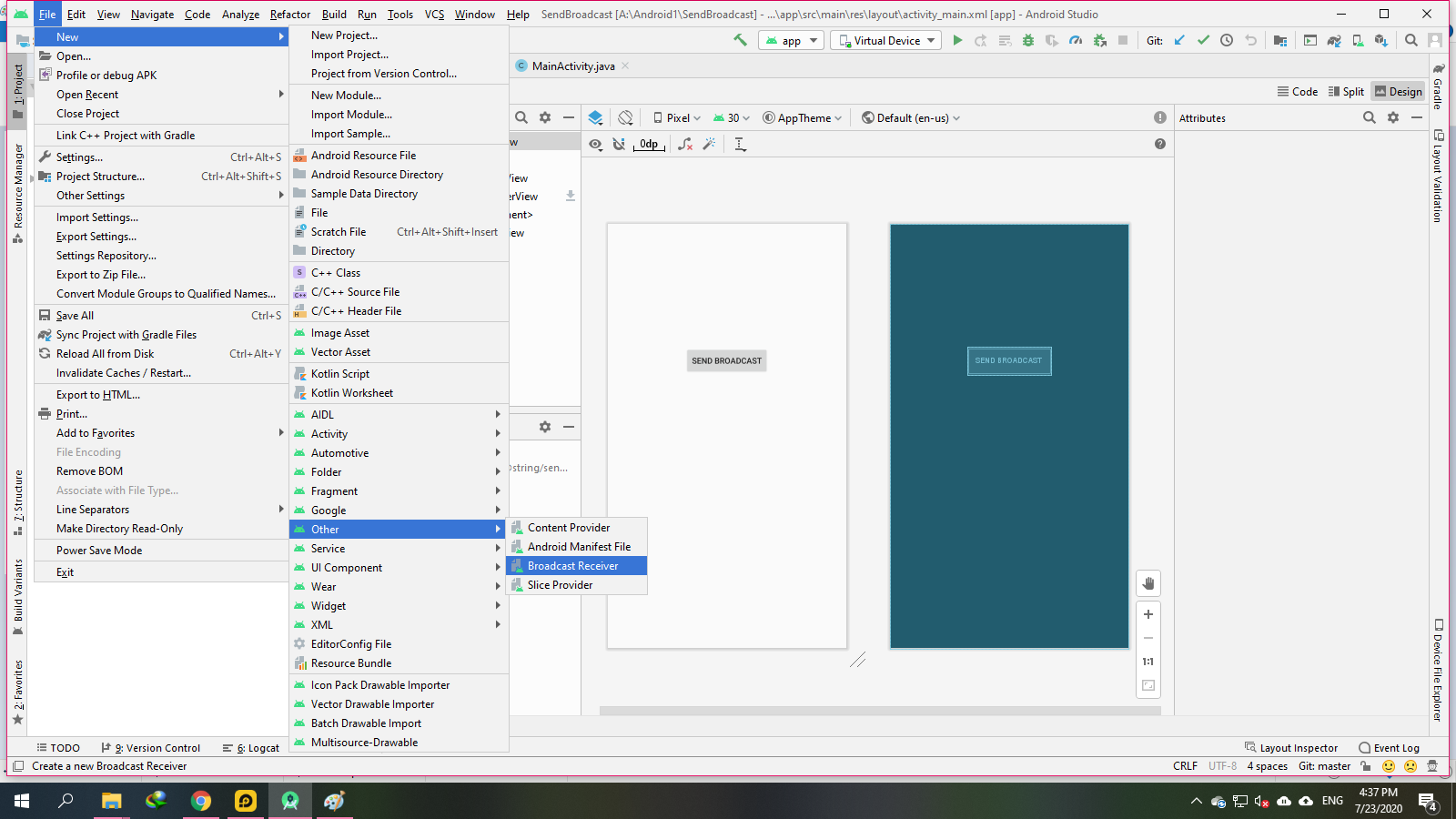The image size is (1456, 819).
Task: Sync project with Gradle elephant icon
Action: pyautogui.click(x=1334, y=40)
